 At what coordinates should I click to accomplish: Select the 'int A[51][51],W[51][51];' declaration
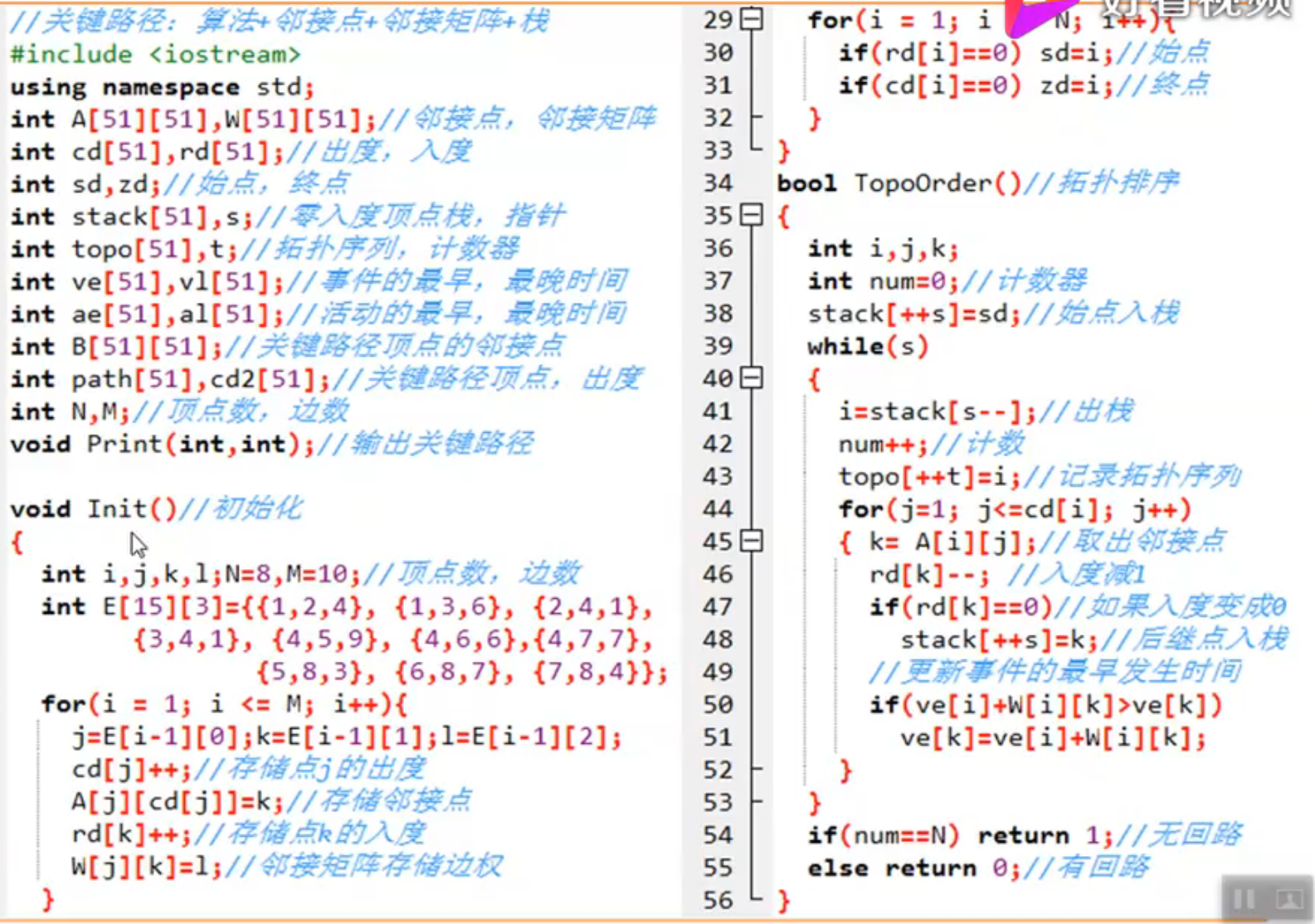coord(193,119)
